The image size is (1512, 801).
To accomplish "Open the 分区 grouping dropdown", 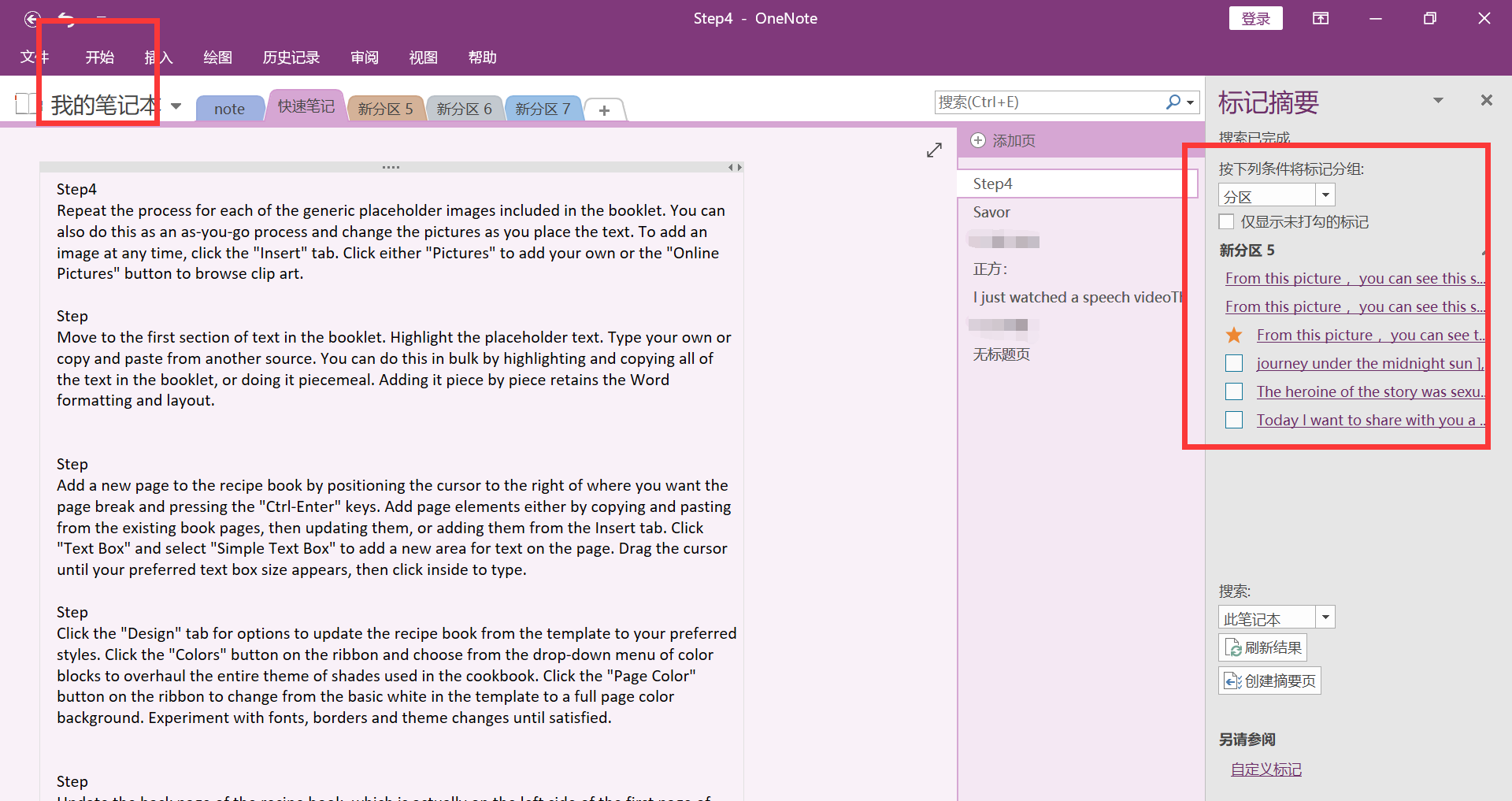I will (1325, 195).
